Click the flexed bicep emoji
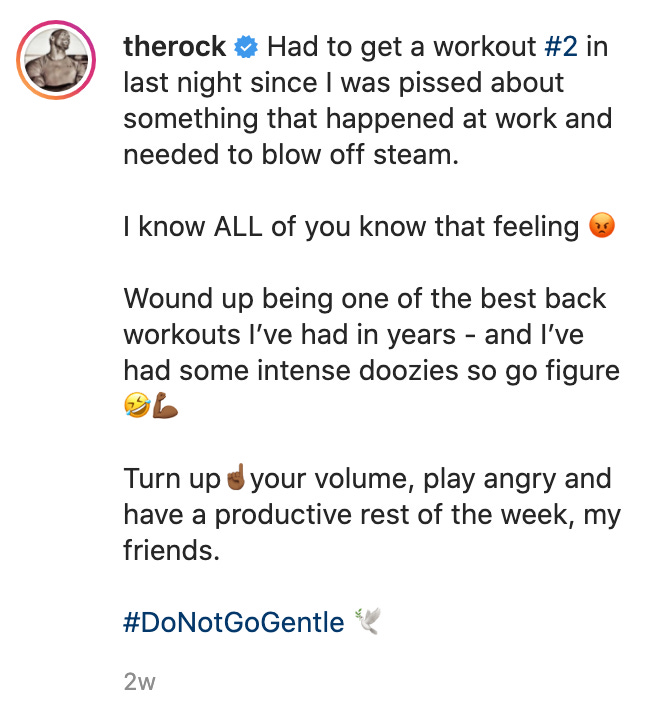This screenshot has width=652, height=720. 166,408
